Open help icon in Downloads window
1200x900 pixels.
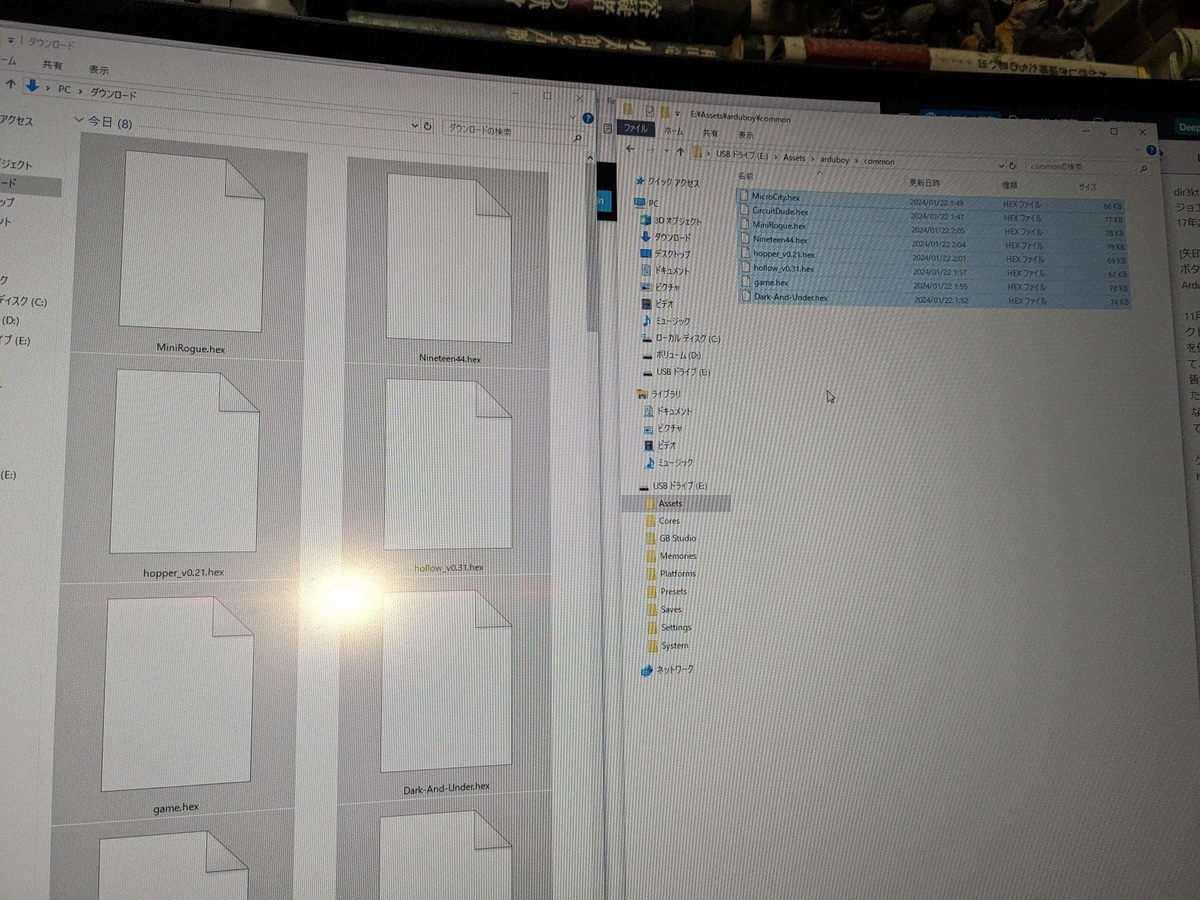[587, 119]
